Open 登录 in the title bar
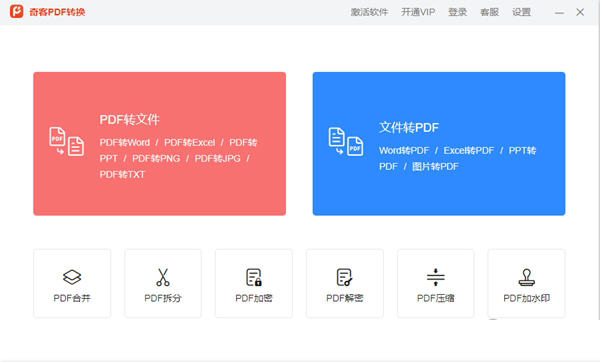Screen dimensions: 600x362 click(x=458, y=12)
